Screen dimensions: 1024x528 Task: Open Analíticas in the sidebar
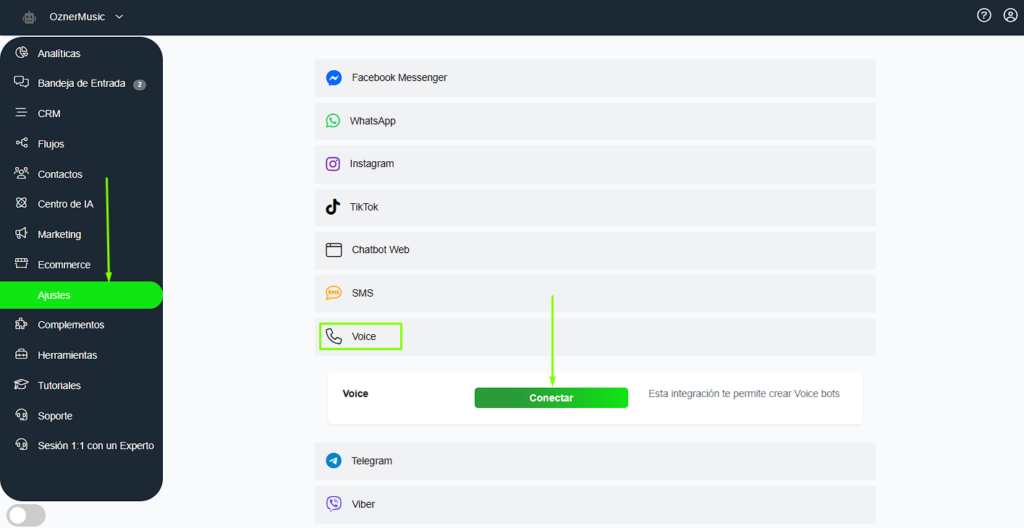pyautogui.click(x=59, y=53)
